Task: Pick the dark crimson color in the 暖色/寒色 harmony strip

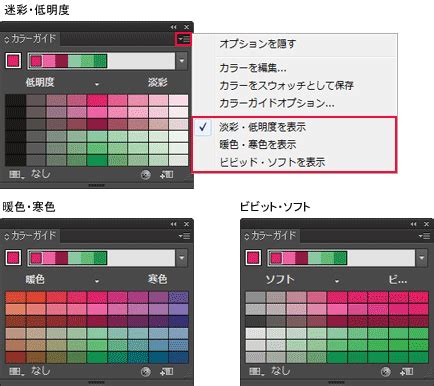Action: 62,258
